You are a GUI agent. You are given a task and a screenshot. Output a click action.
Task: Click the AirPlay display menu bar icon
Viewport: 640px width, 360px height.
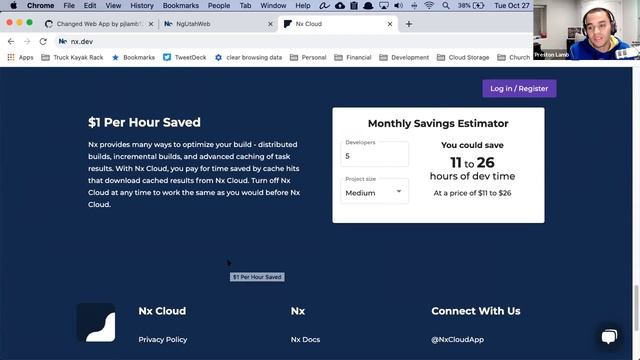[384, 5]
